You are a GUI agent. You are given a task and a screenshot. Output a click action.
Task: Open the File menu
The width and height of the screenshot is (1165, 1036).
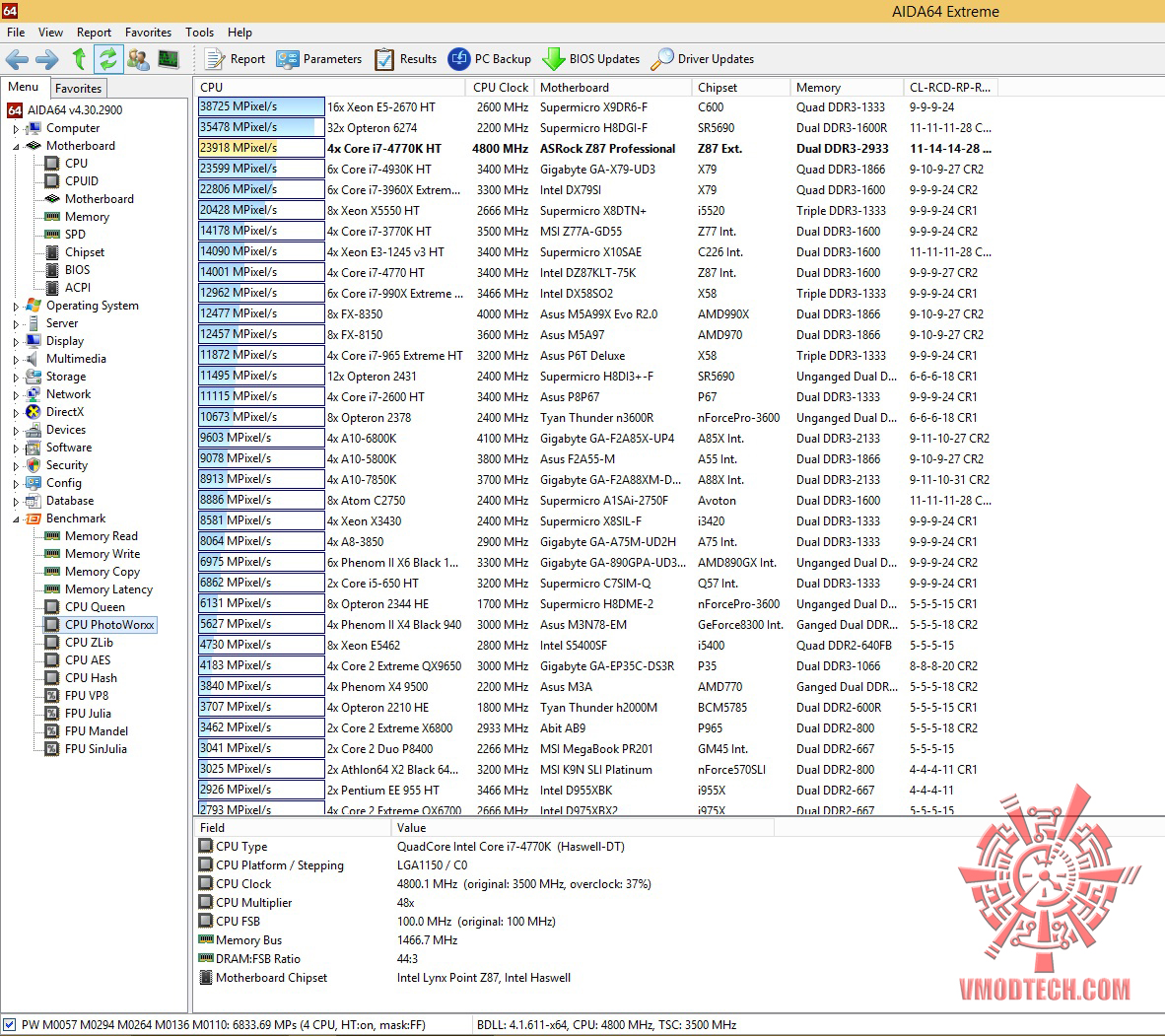tap(16, 32)
